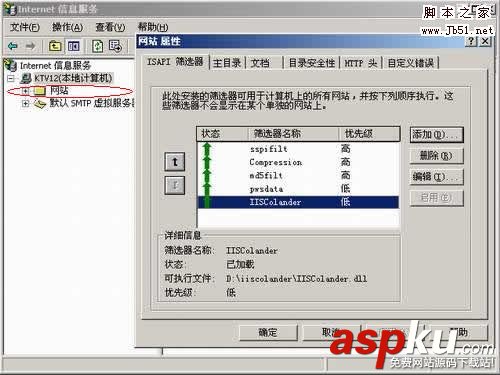Image resolution: width=500 pixels, height=375 pixels.
Task: Click the Internet 信息服务 root icon
Action: coord(11,65)
